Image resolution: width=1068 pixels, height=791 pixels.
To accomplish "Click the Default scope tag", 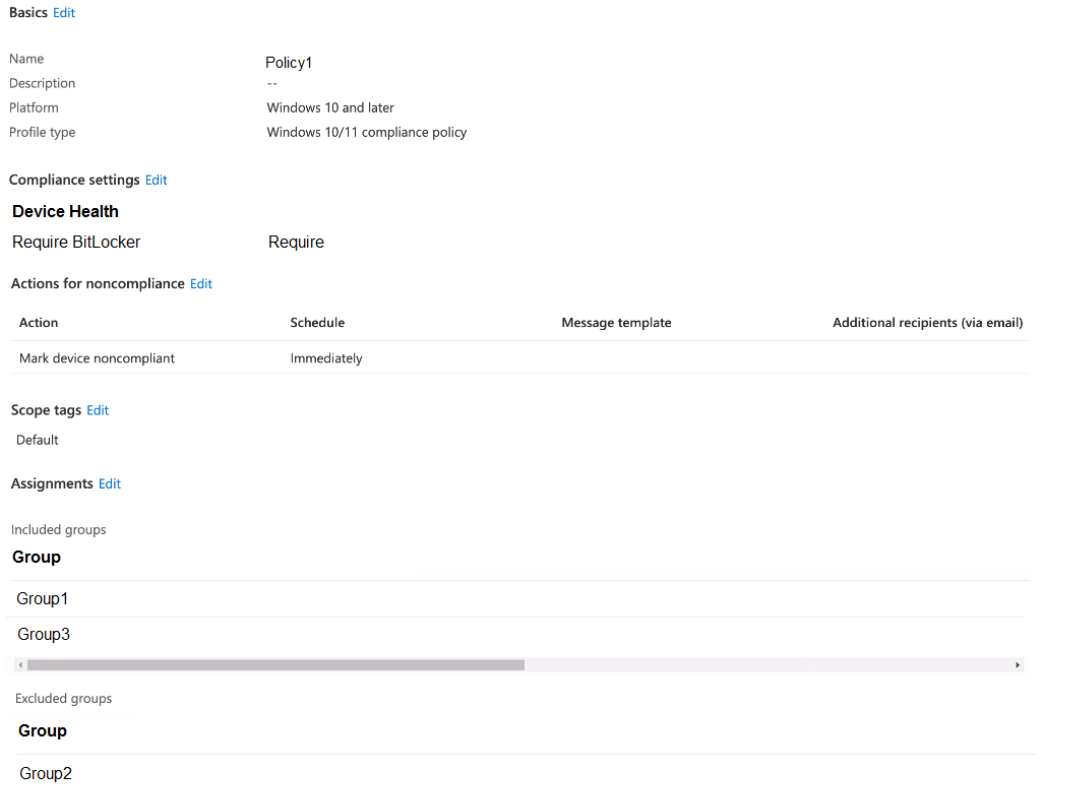I will click(37, 440).
